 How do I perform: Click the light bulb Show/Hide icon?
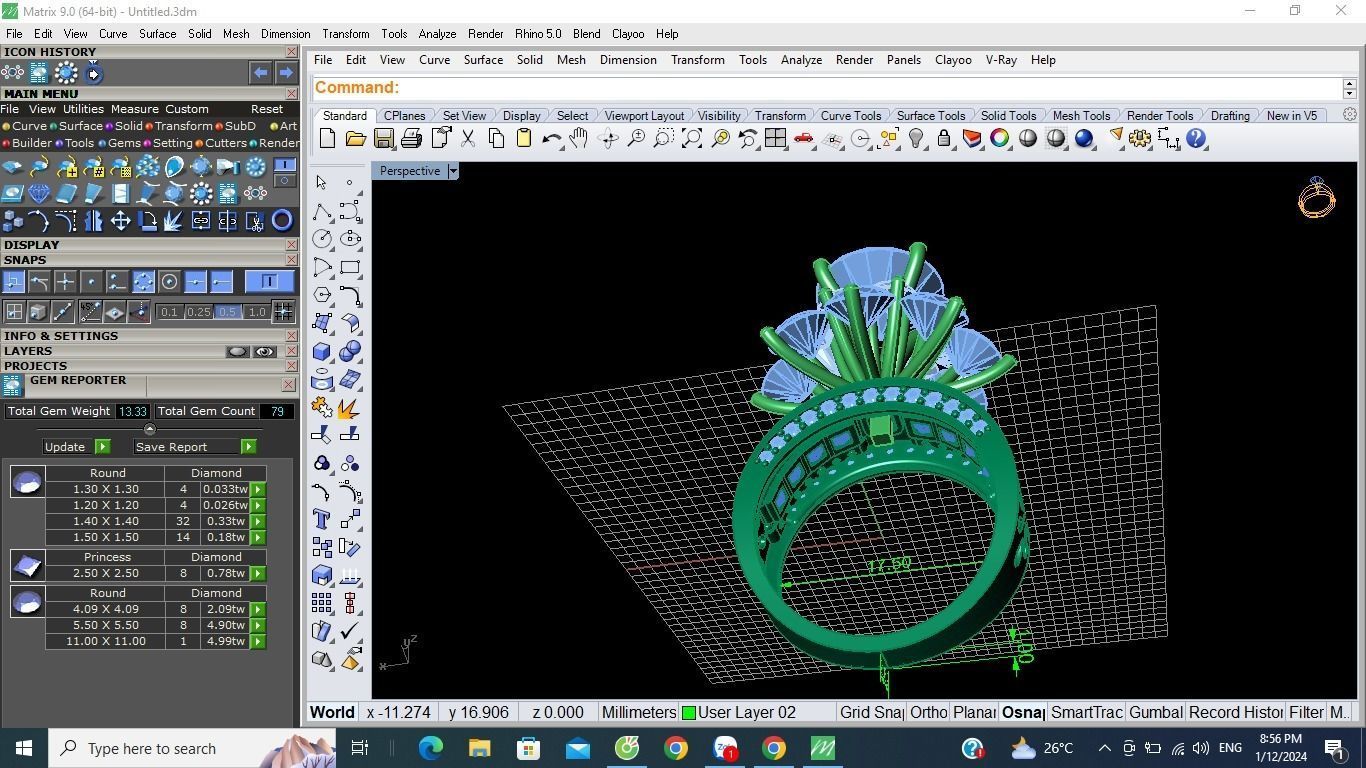tap(915, 139)
